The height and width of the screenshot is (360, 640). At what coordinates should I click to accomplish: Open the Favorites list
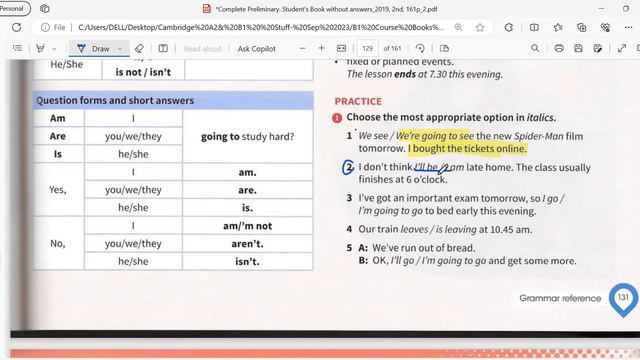tap(558, 27)
